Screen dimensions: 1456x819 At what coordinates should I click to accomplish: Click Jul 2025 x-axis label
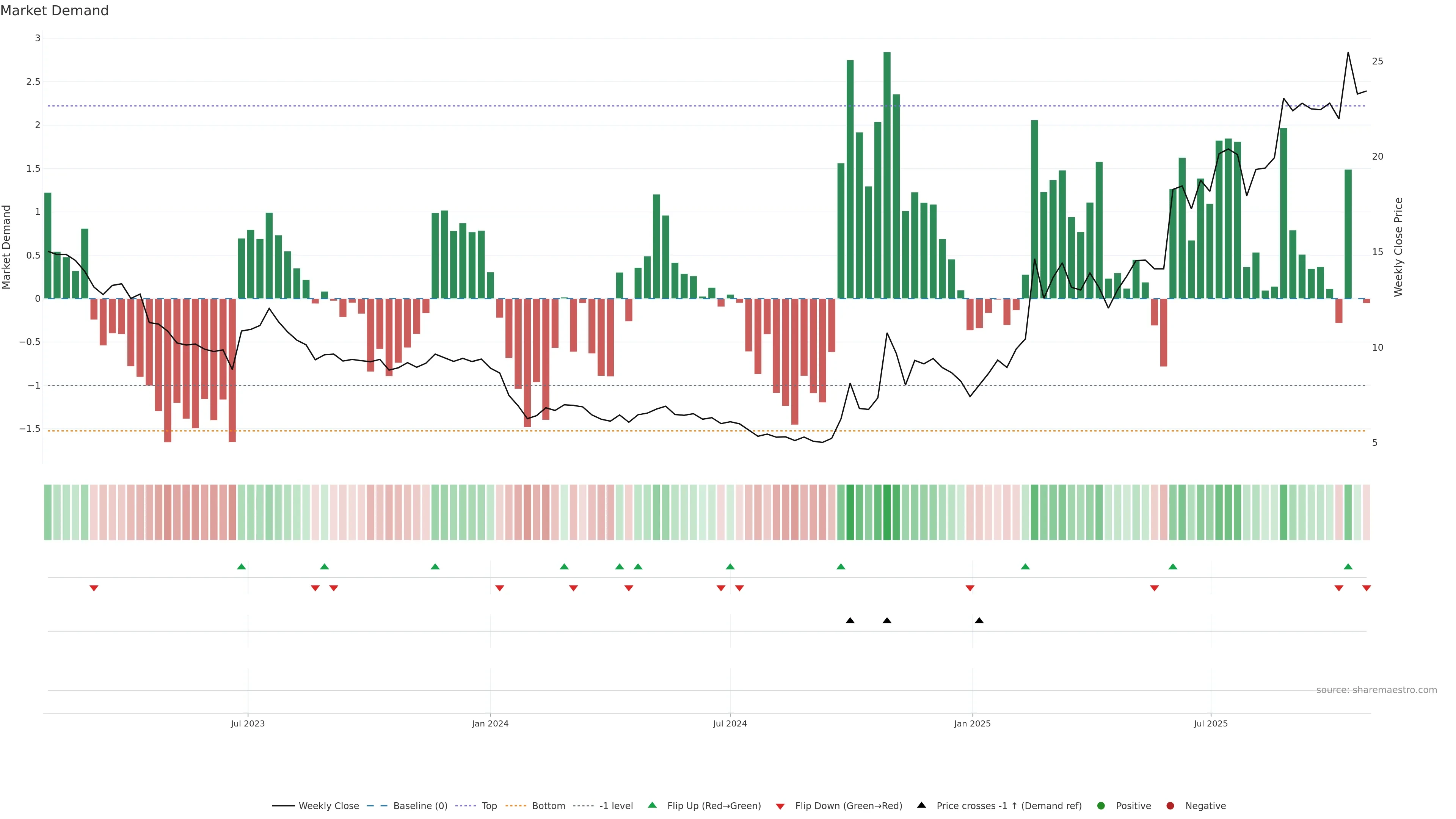pos(1210,723)
